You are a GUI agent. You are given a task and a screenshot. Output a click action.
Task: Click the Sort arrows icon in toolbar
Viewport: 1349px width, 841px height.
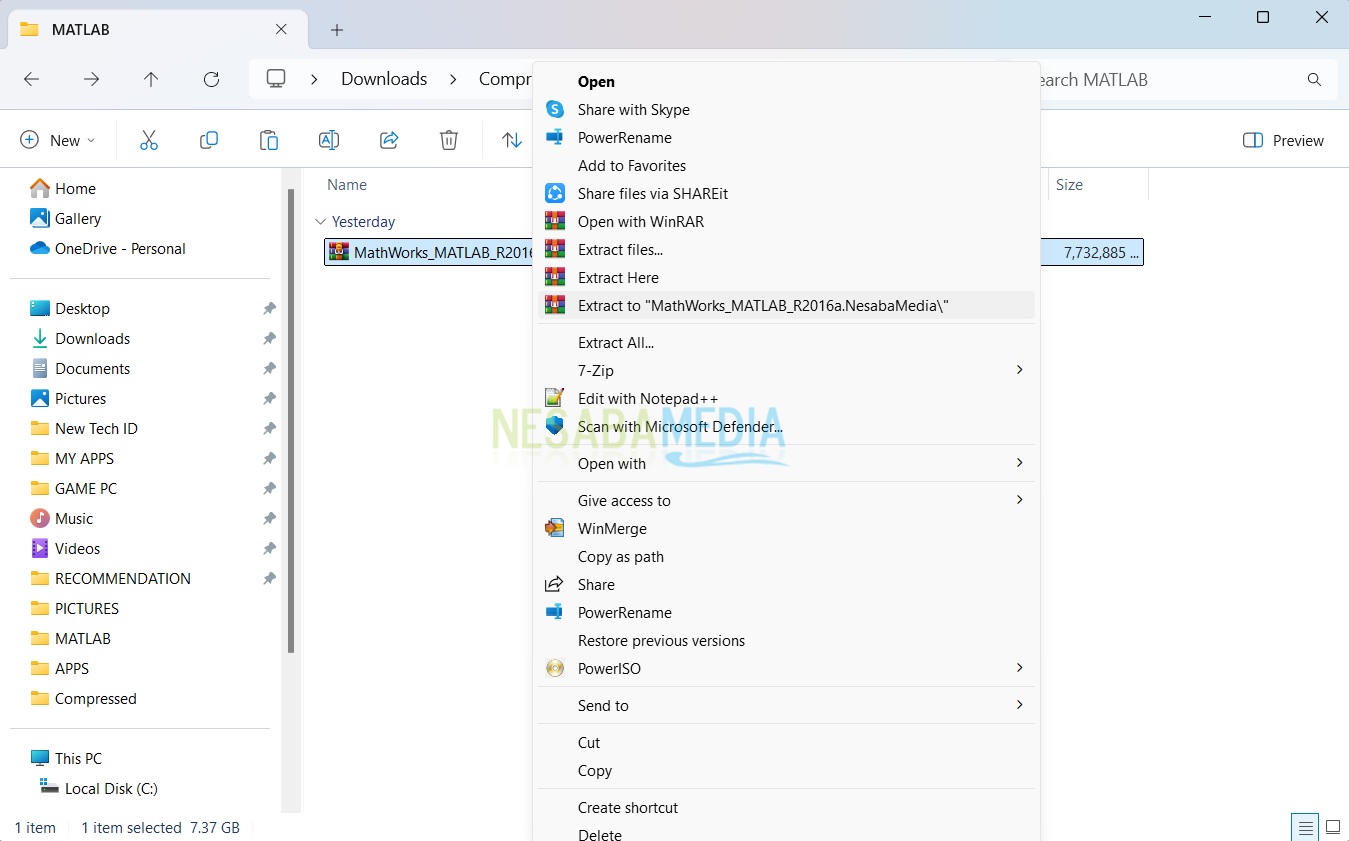pos(512,141)
